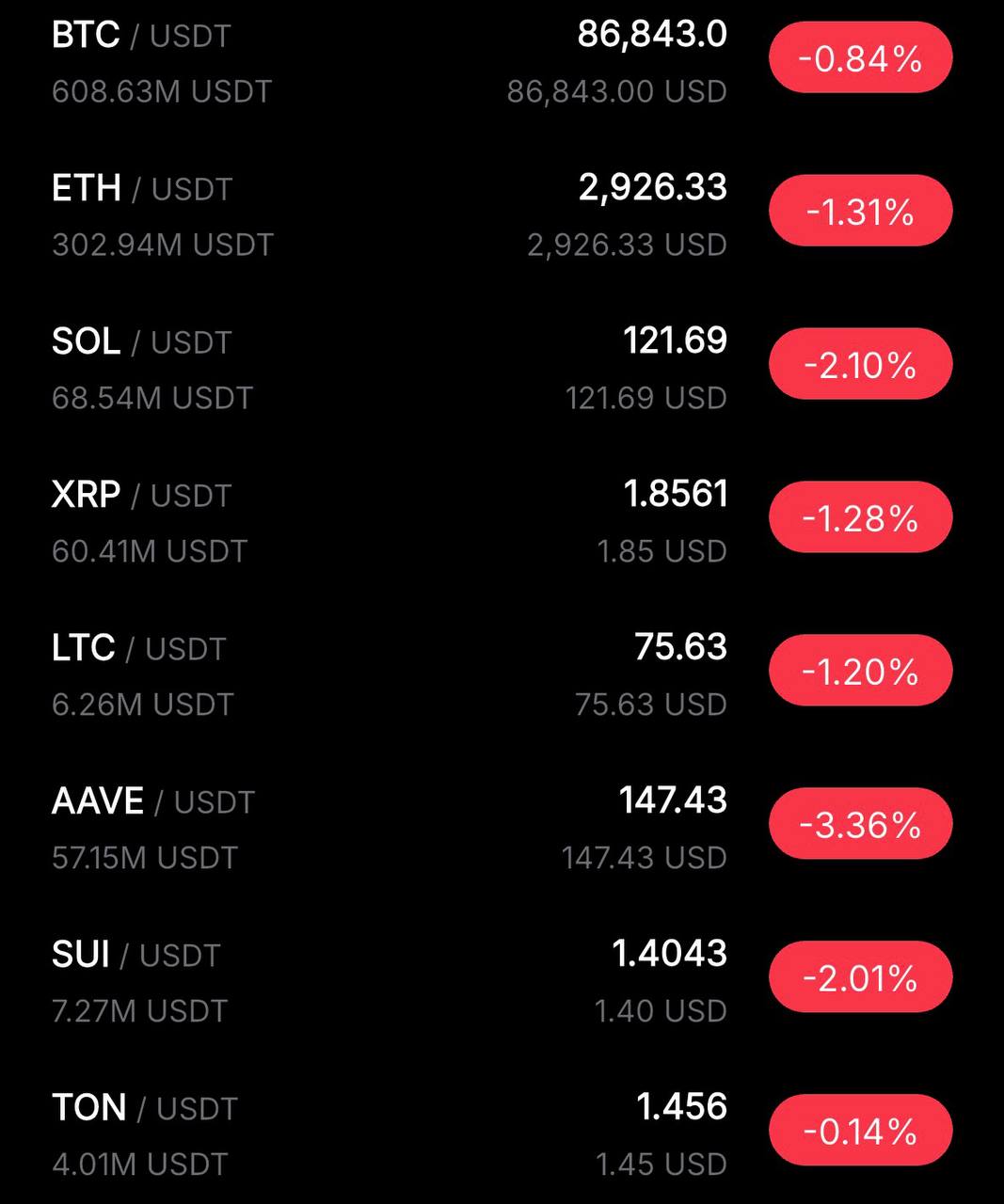Viewport: 1004px width, 1204px height.
Task: Select the ETH / USDT pair
Action: (x=142, y=189)
